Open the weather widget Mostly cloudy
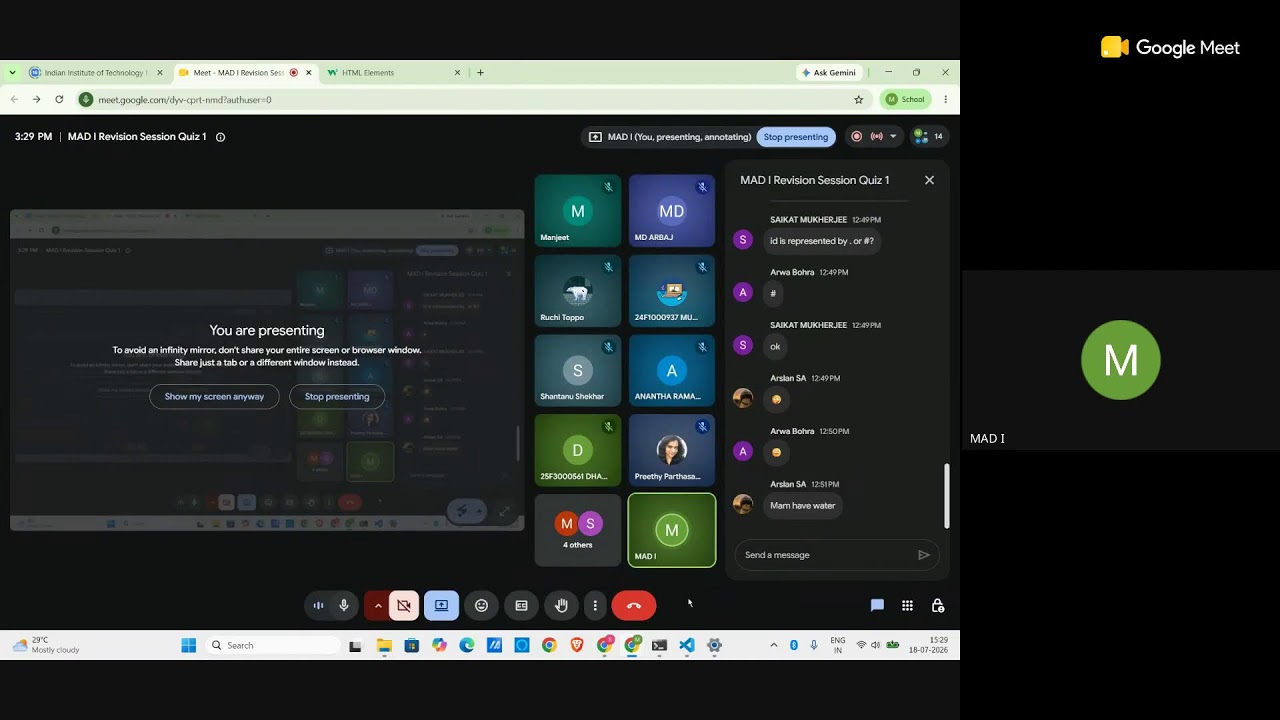This screenshot has width=1280, height=720. tap(46, 645)
